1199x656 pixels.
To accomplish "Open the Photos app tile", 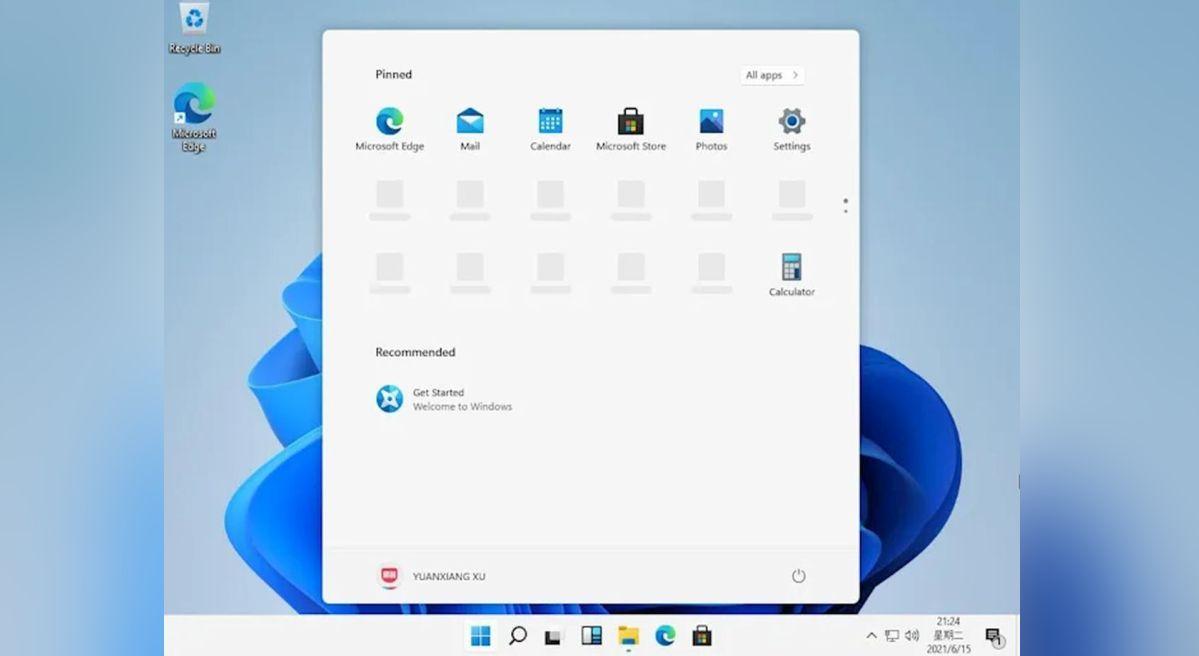I will coord(711,129).
